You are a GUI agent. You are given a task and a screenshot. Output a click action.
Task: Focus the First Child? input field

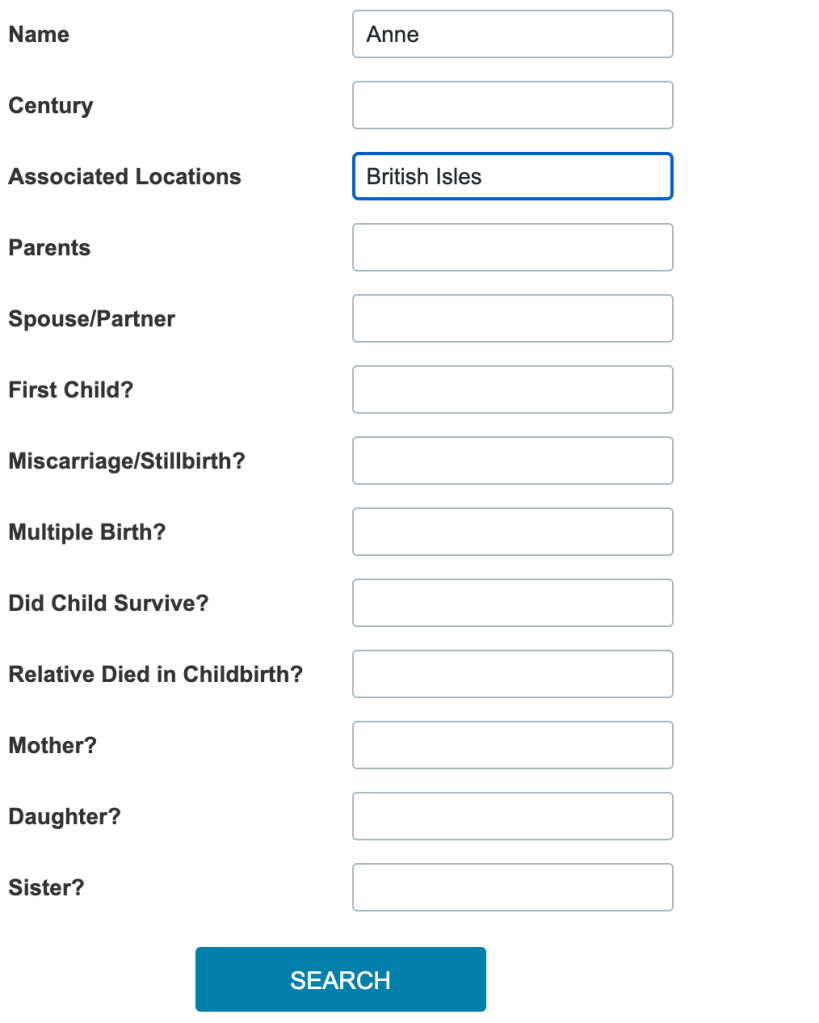(x=512, y=389)
